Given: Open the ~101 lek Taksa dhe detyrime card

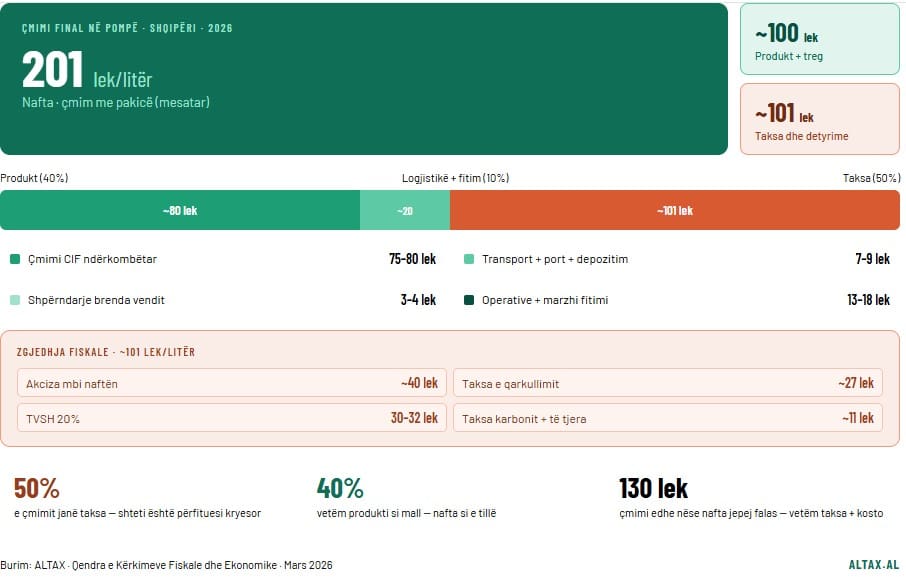Looking at the screenshot, I should click(819, 119).
